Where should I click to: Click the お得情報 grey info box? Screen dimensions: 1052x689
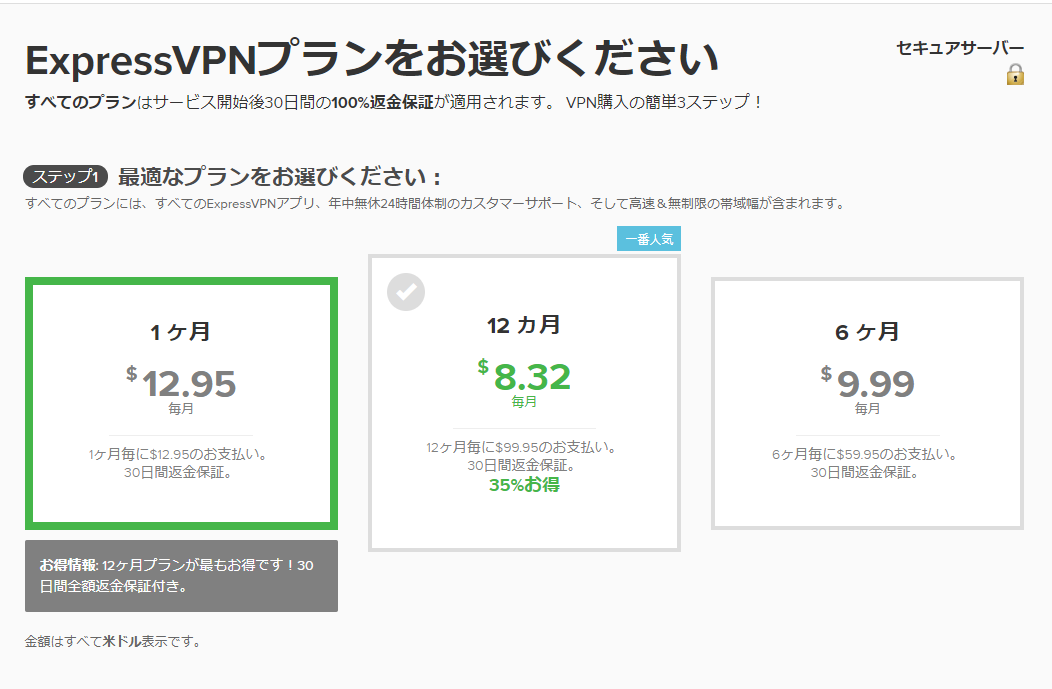coord(181,576)
